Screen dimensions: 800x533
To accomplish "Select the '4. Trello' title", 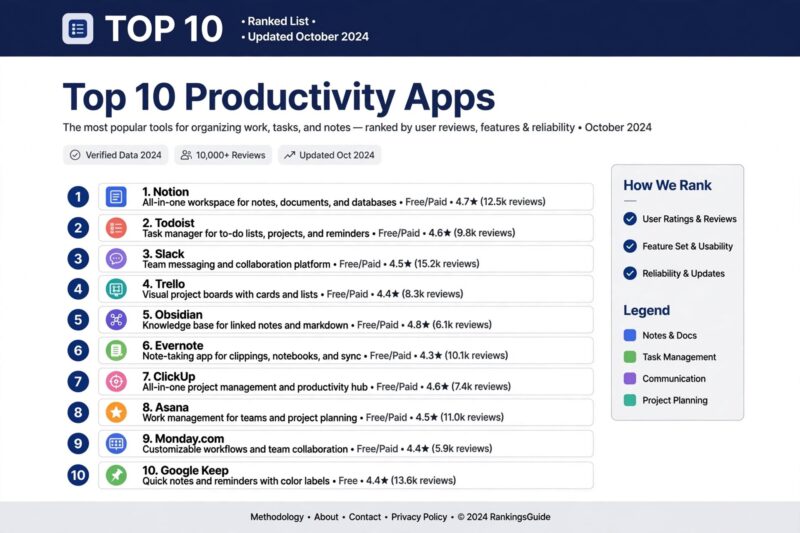I will pyautogui.click(x=164, y=284).
